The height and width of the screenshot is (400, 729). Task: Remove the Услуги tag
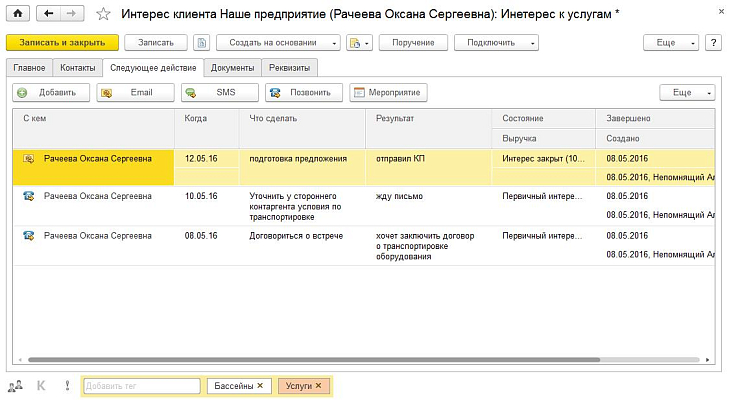click(318, 385)
